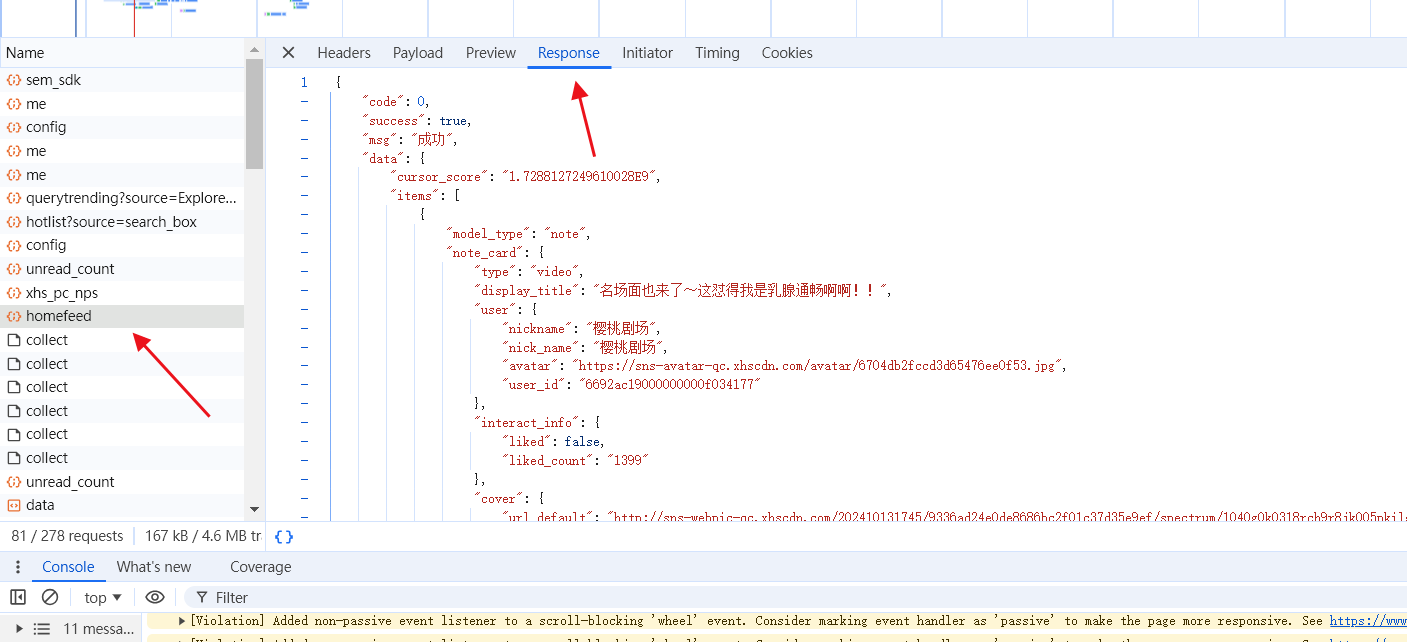
Task: Select the homefeed request
Action: click(x=59, y=316)
